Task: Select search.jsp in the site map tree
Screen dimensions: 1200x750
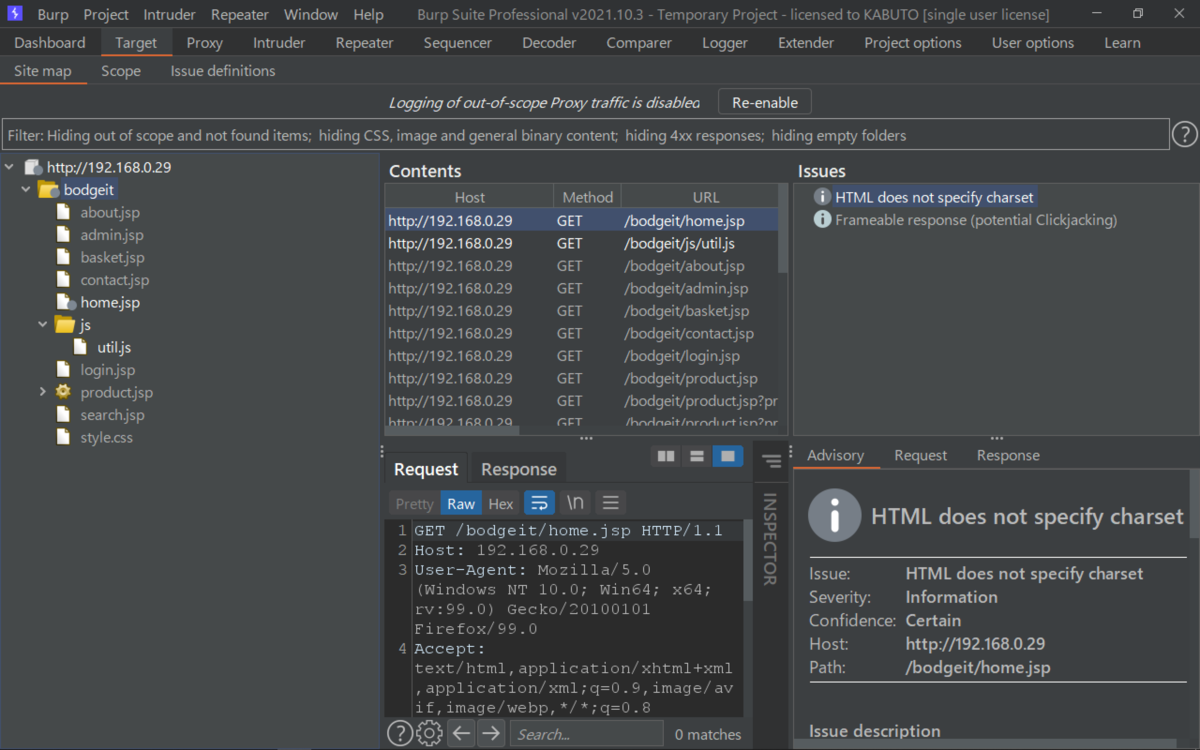Action: [112, 415]
